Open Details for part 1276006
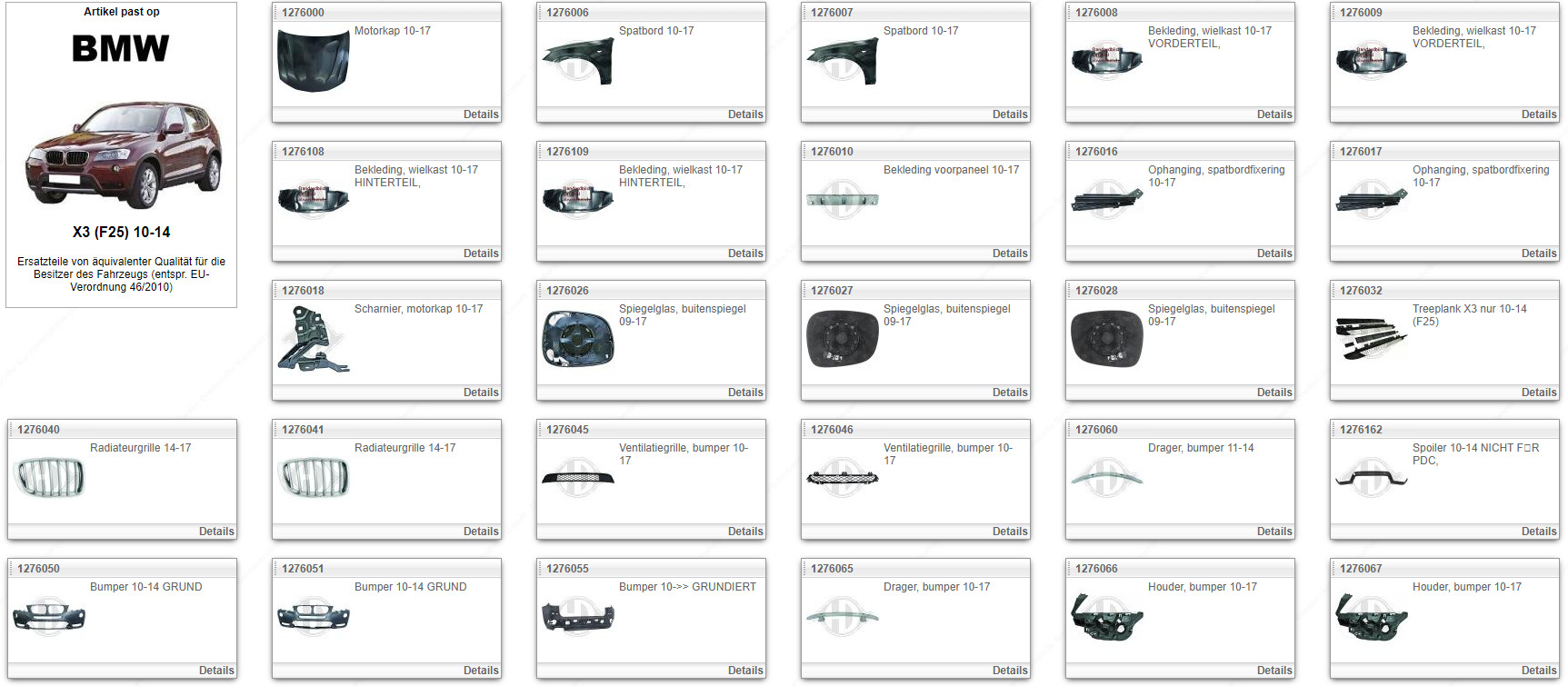Viewport: 1568px width, 686px height. (745, 114)
